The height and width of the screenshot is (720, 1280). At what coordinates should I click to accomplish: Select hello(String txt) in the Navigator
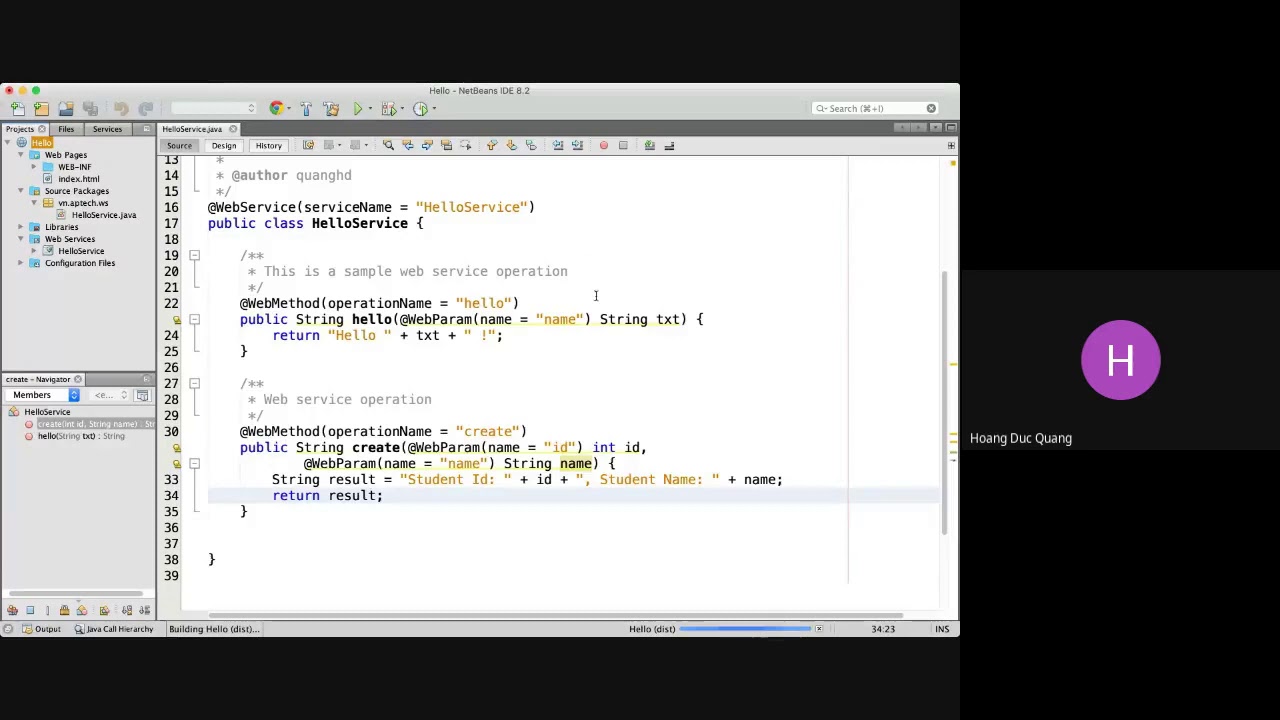[81, 436]
